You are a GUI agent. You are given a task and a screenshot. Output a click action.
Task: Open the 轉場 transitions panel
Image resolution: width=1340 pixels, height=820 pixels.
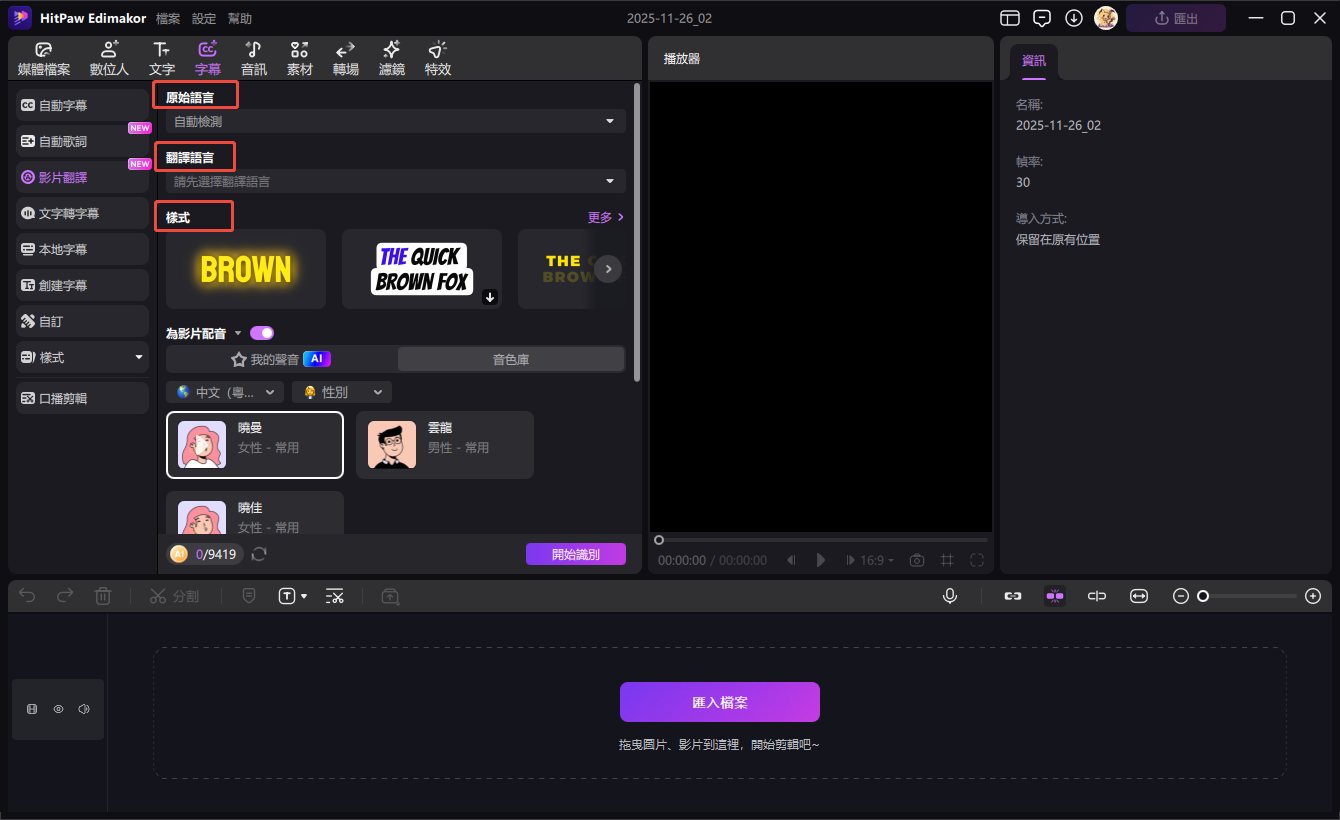tap(346, 59)
